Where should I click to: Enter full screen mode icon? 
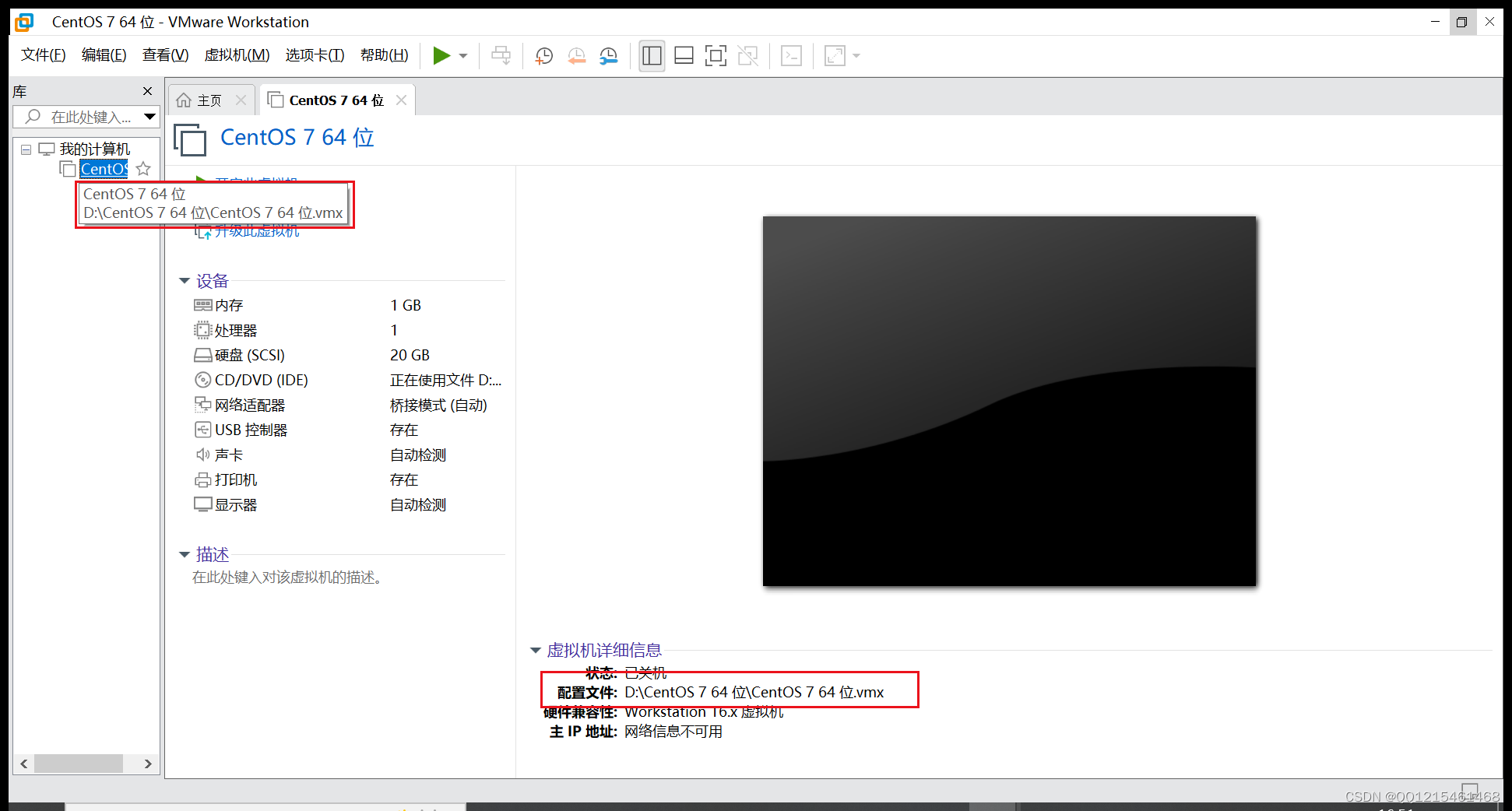coord(716,55)
